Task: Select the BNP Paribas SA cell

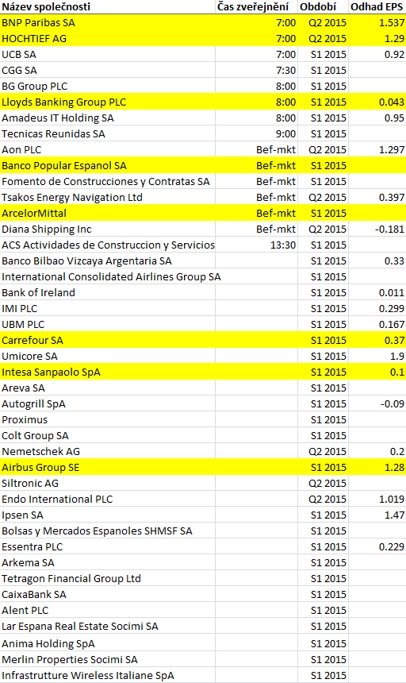Action: pyautogui.click(x=108, y=23)
